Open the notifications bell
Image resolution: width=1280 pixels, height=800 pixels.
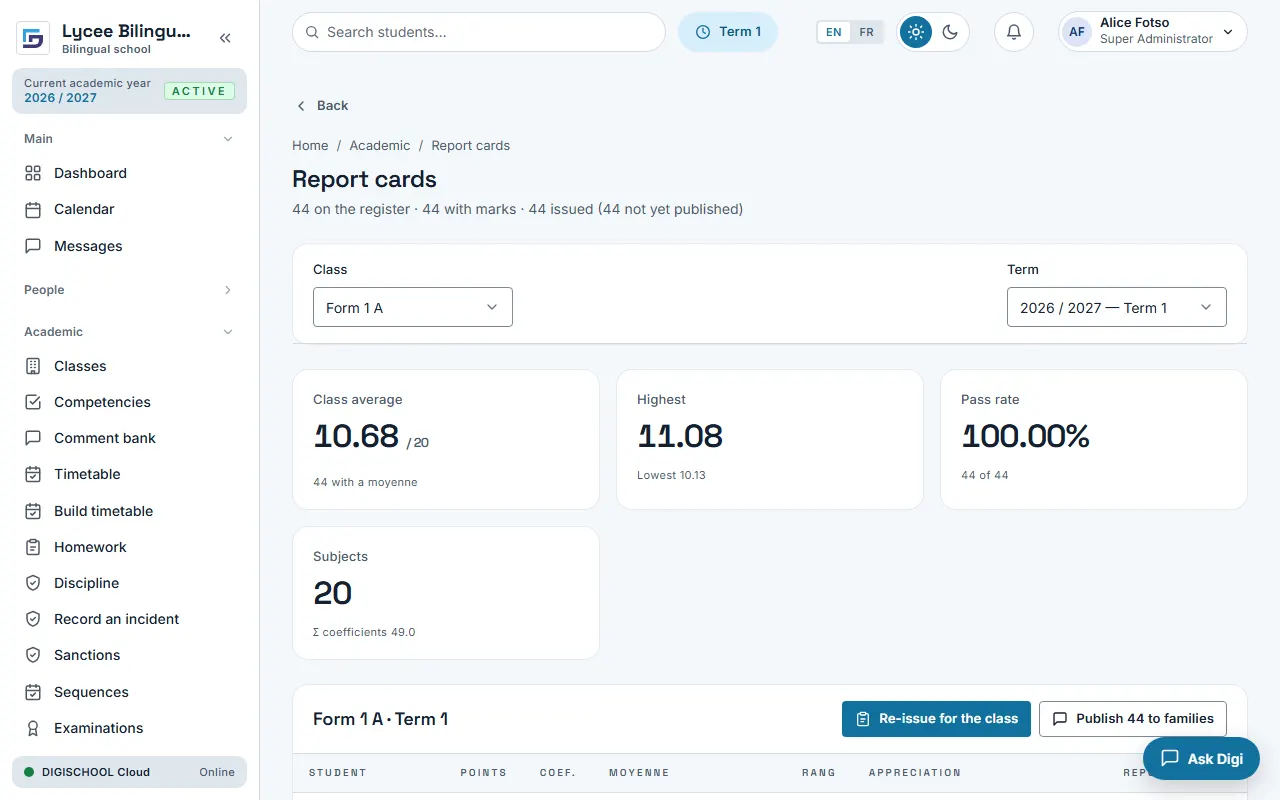[1013, 32]
